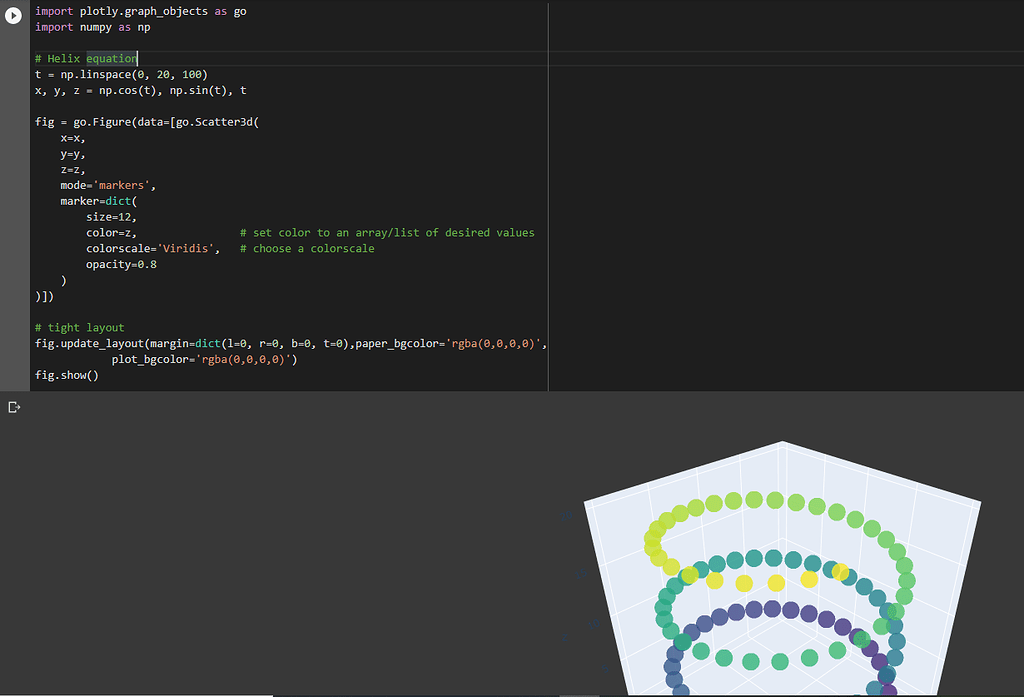This screenshot has width=1024, height=697.
Task: Click the '20' axis tick label on the plot
Action: click(565, 515)
